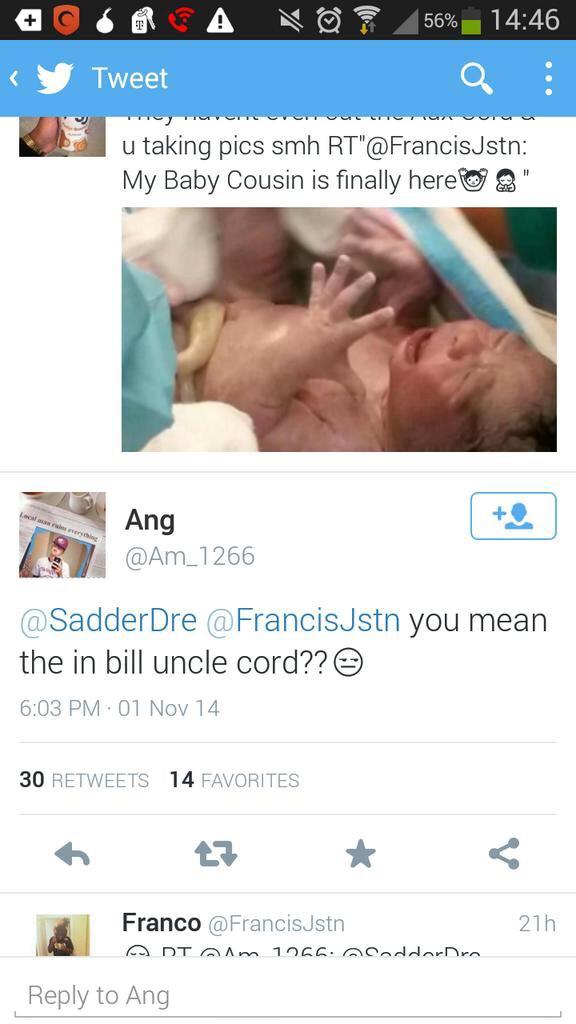
Task: Tap the Reply to Ang text field
Action: click(288, 996)
